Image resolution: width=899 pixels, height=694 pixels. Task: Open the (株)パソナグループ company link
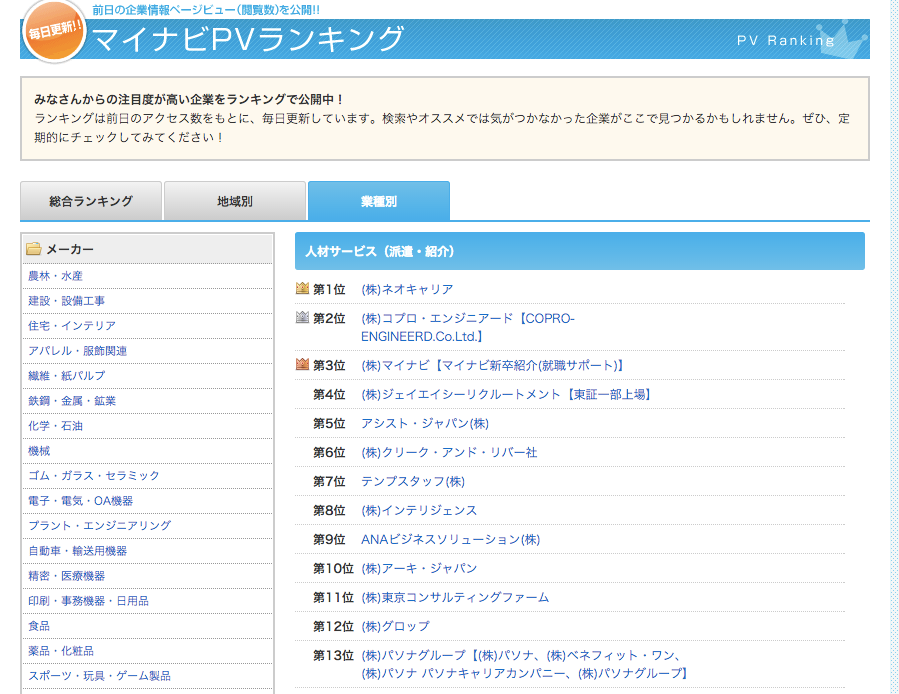pos(524,664)
